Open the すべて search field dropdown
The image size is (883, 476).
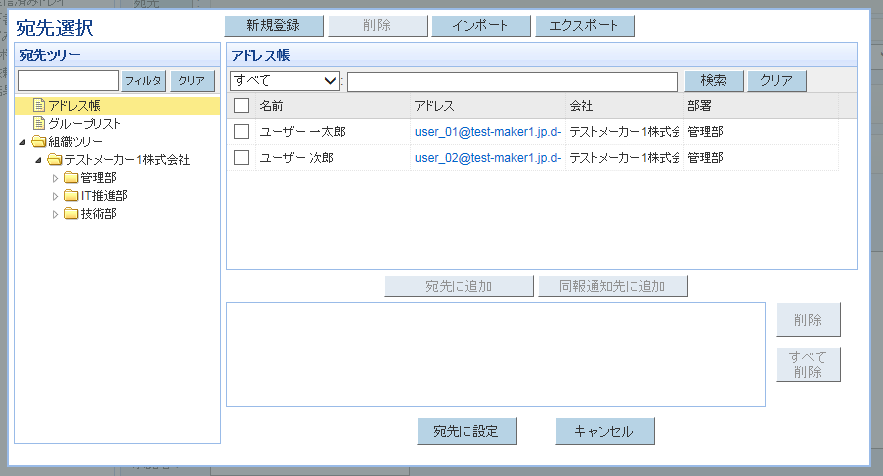(x=285, y=81)
